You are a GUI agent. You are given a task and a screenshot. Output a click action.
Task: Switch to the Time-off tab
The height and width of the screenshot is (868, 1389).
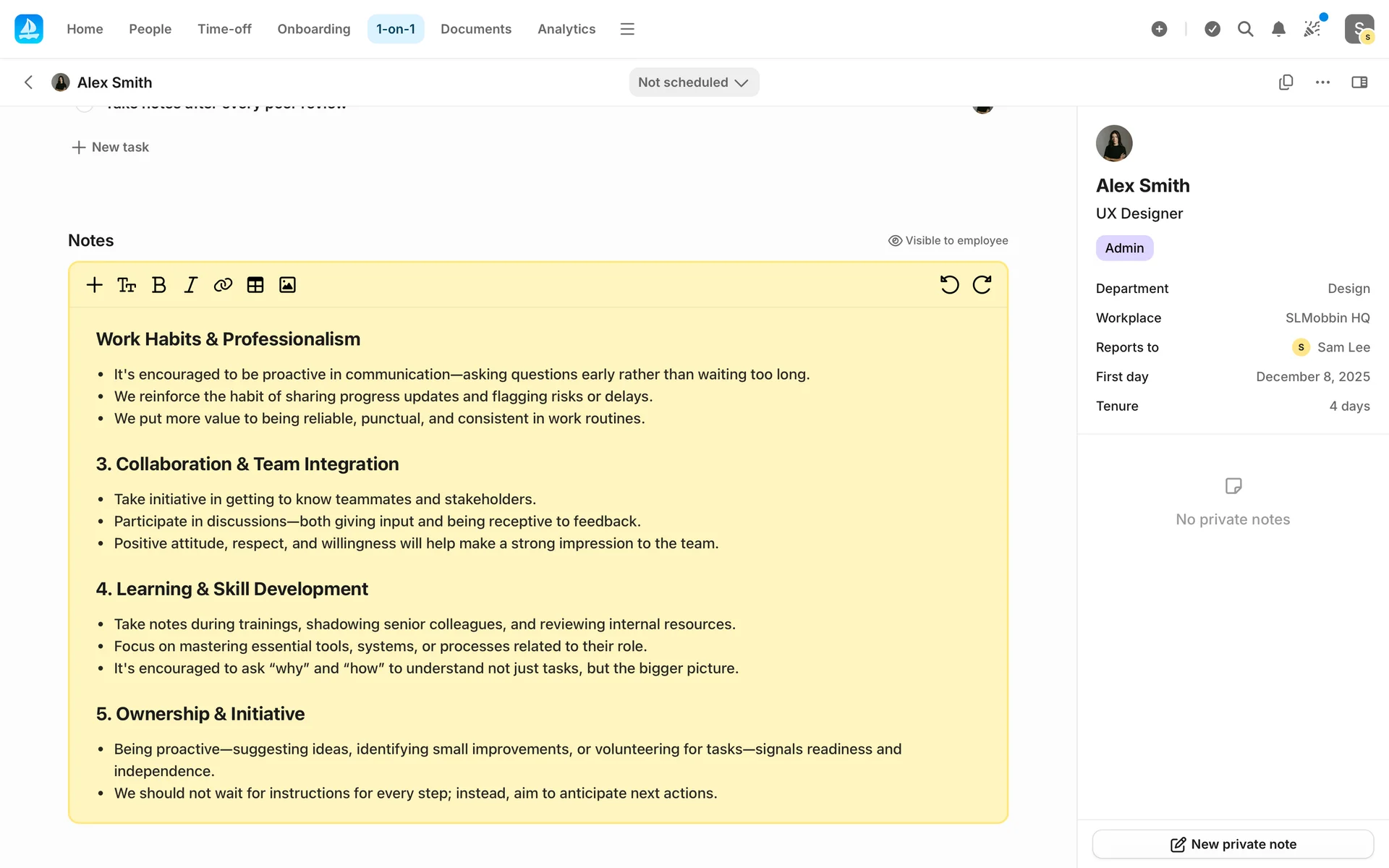pyautogui.click(x=224, y=29)
